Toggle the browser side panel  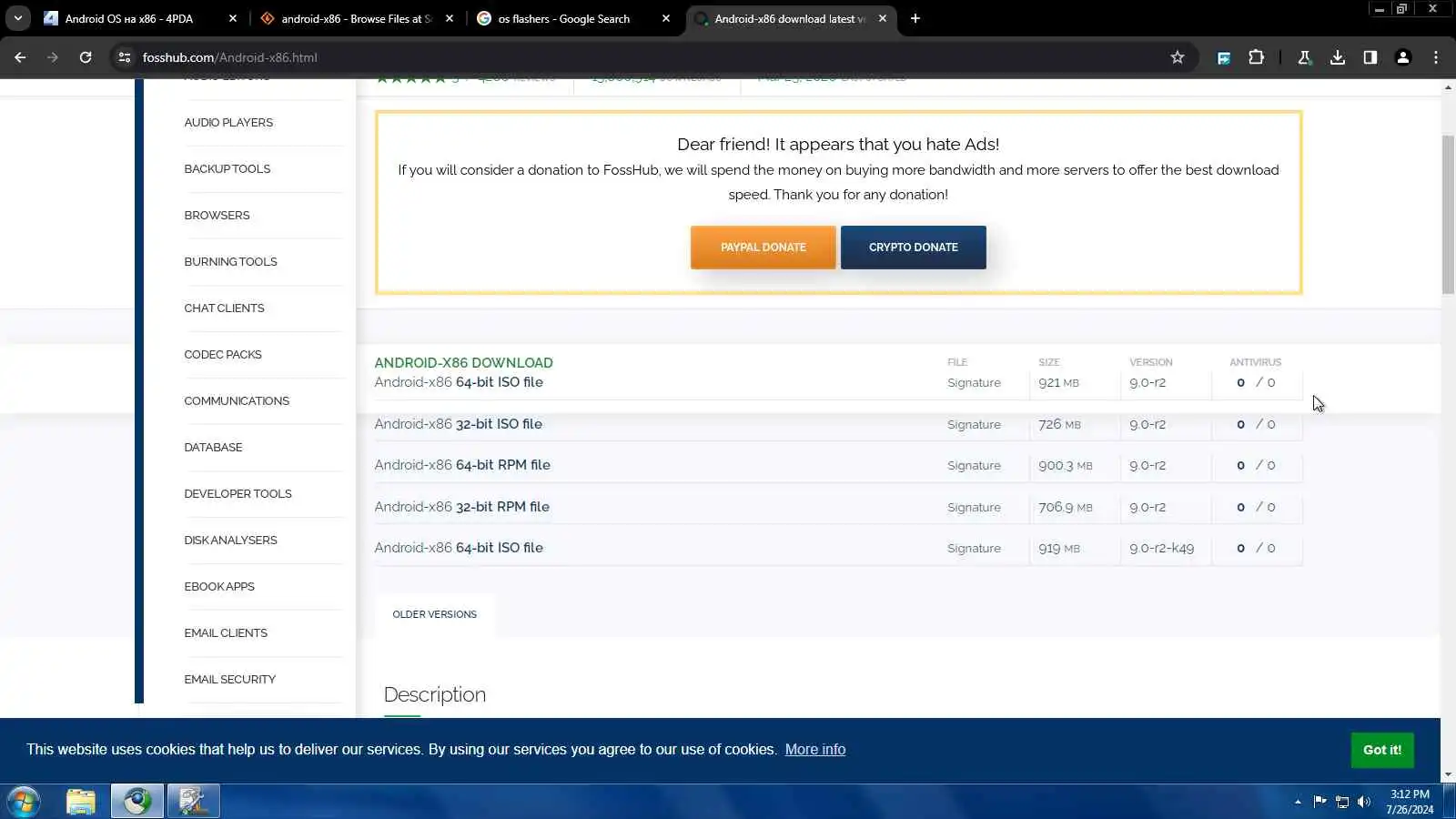[1370, 57]
